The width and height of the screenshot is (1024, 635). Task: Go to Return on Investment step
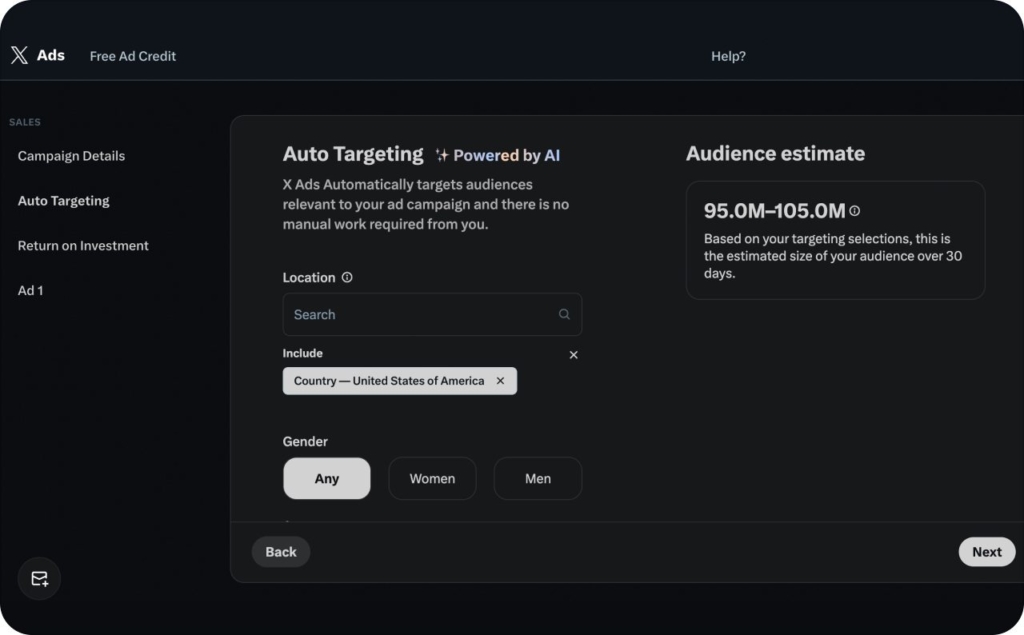coord(83,246)
